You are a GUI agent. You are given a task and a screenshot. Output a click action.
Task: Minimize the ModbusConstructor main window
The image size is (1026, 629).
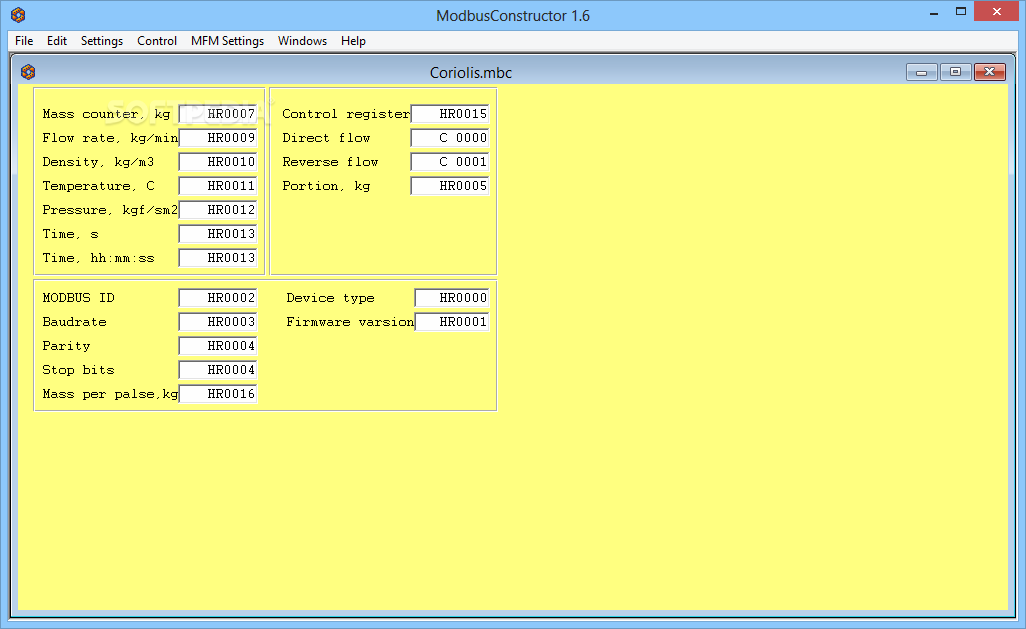(934, 12)
